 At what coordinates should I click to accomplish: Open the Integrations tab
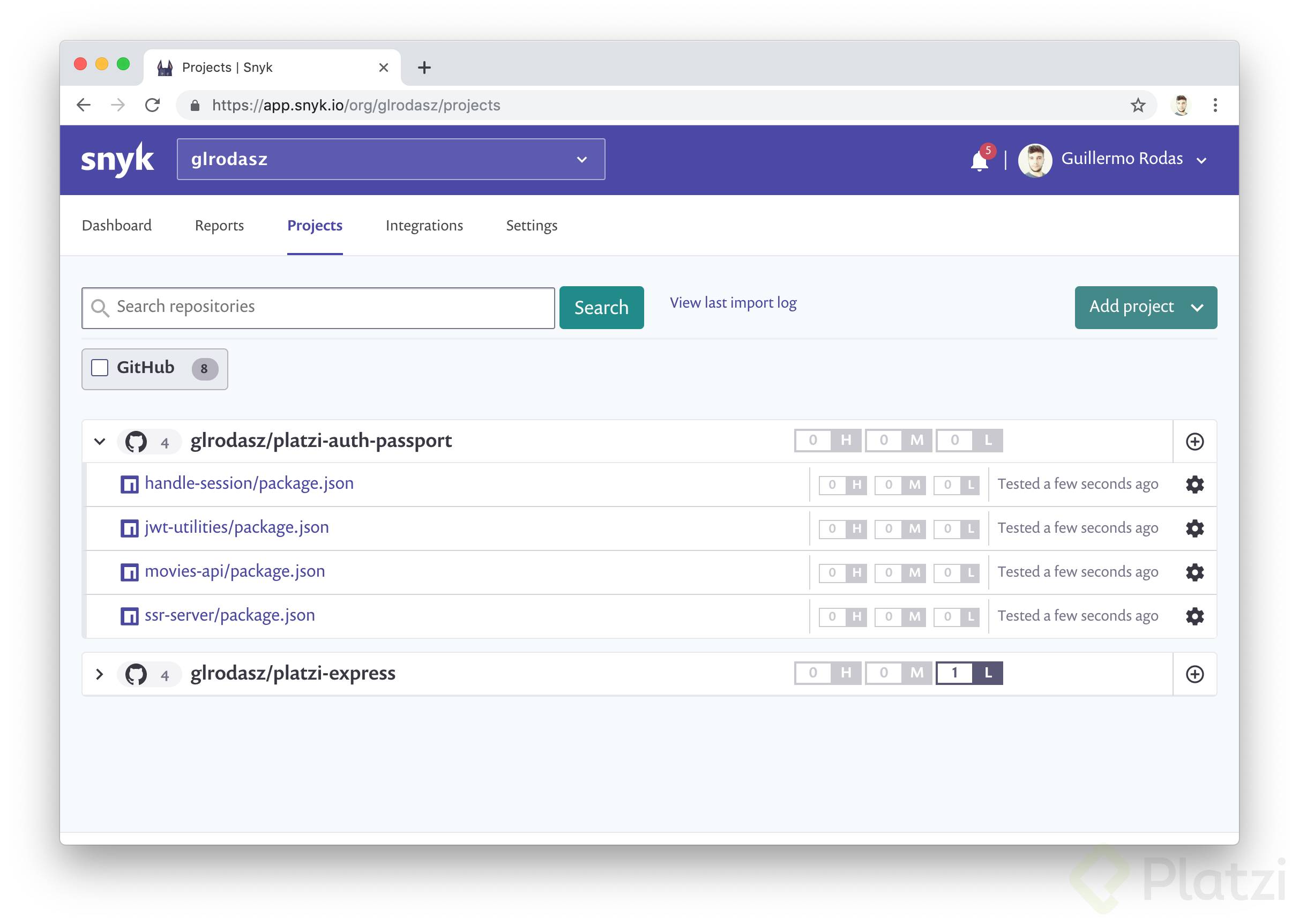pyautogui.click(x=424, y=225)
